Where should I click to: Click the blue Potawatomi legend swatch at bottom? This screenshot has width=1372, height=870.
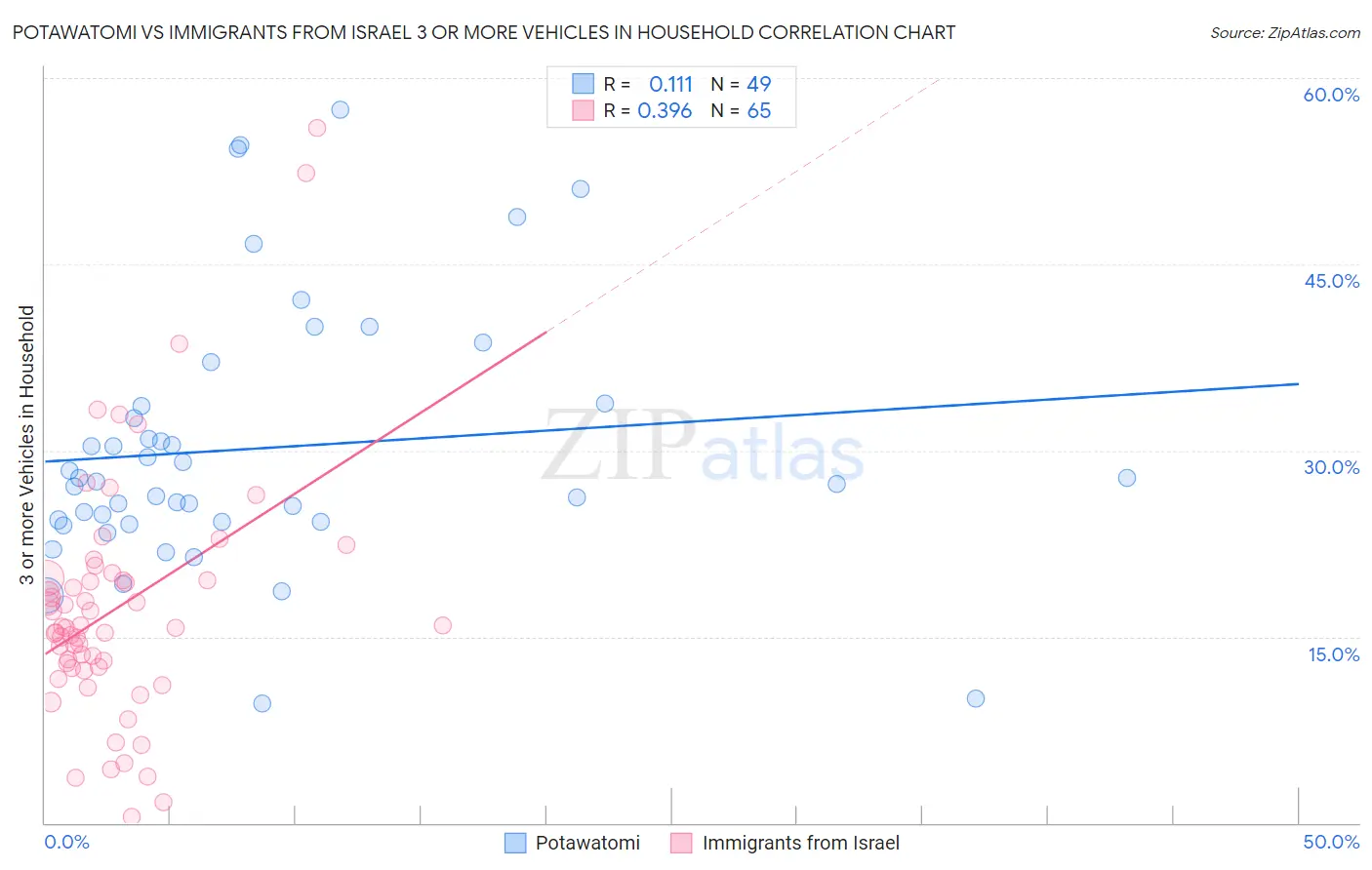(x=515, y=843)
